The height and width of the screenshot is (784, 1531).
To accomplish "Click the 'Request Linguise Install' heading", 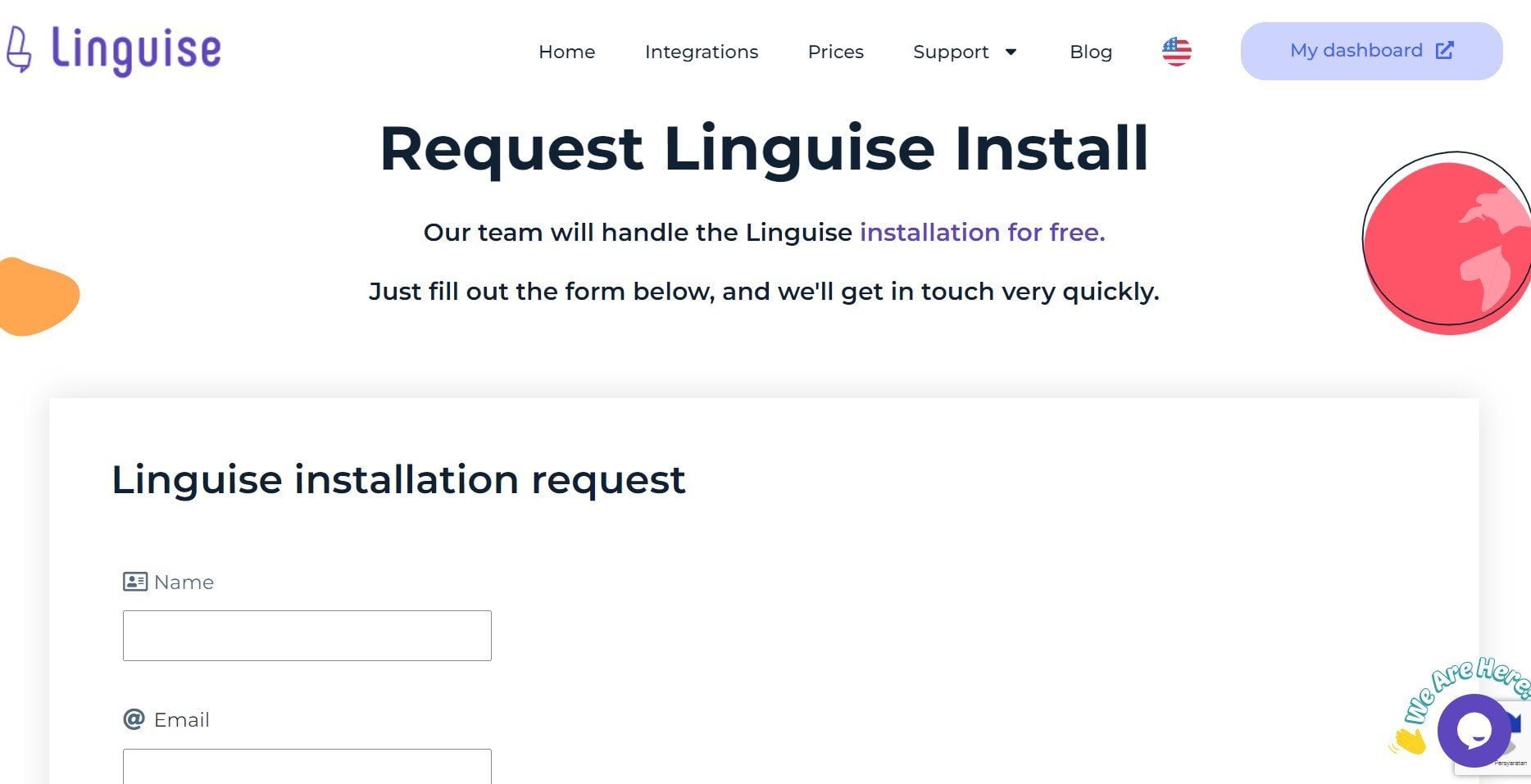I will click(x=764, y=148).
